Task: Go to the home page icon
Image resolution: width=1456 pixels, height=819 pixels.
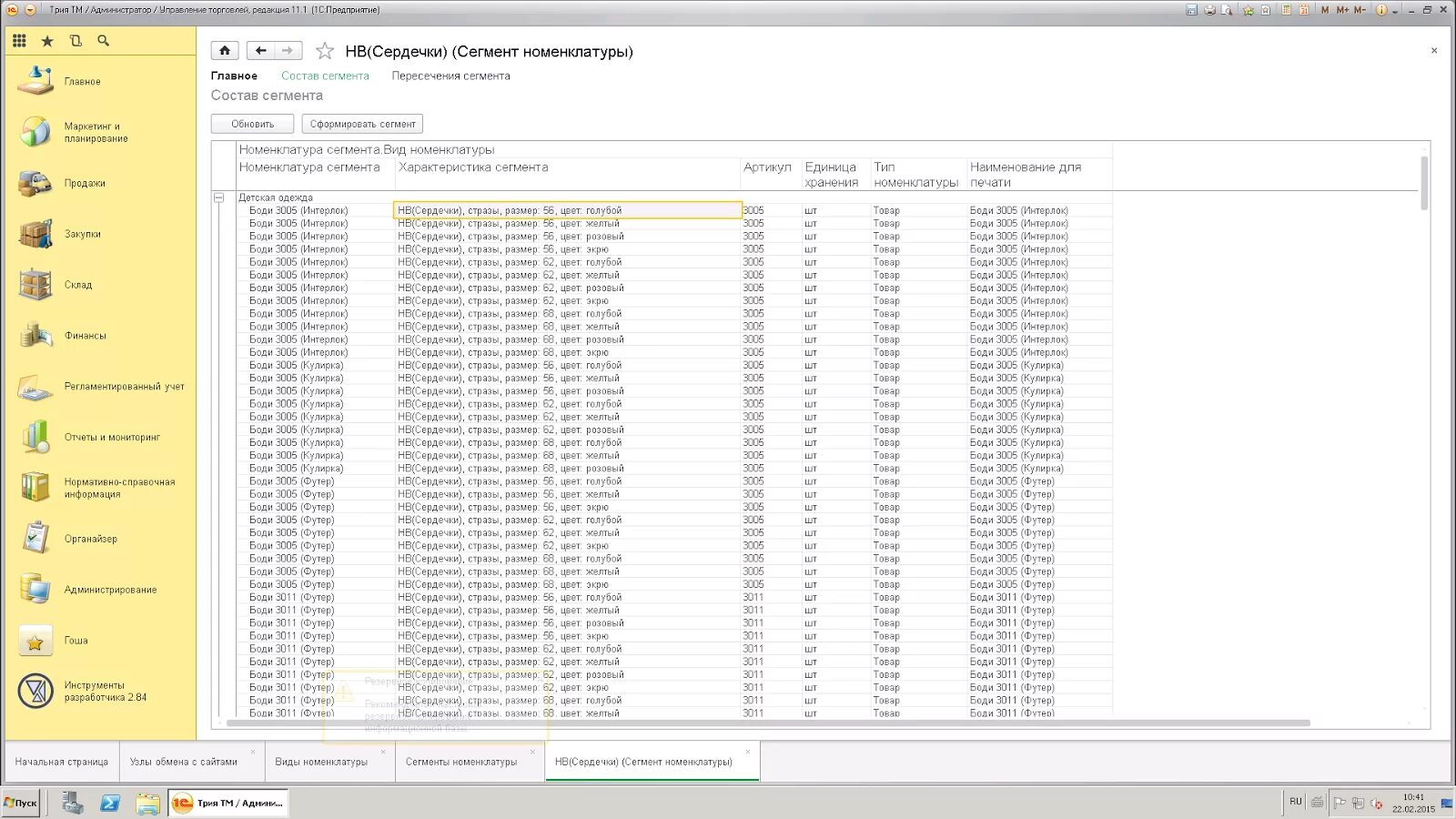Action: (x=225, y=51)
